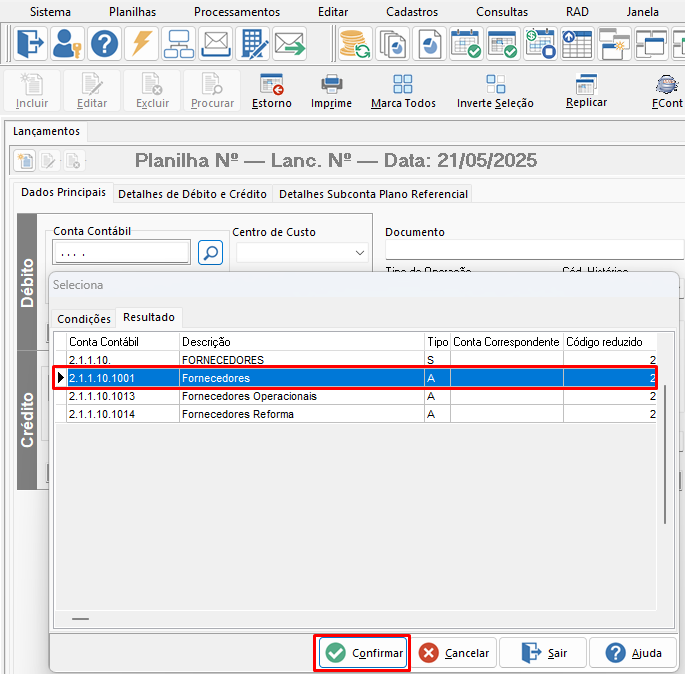685x674 pixels.
Task: Click the Incluir toolbar button
Action: point(32,91)
